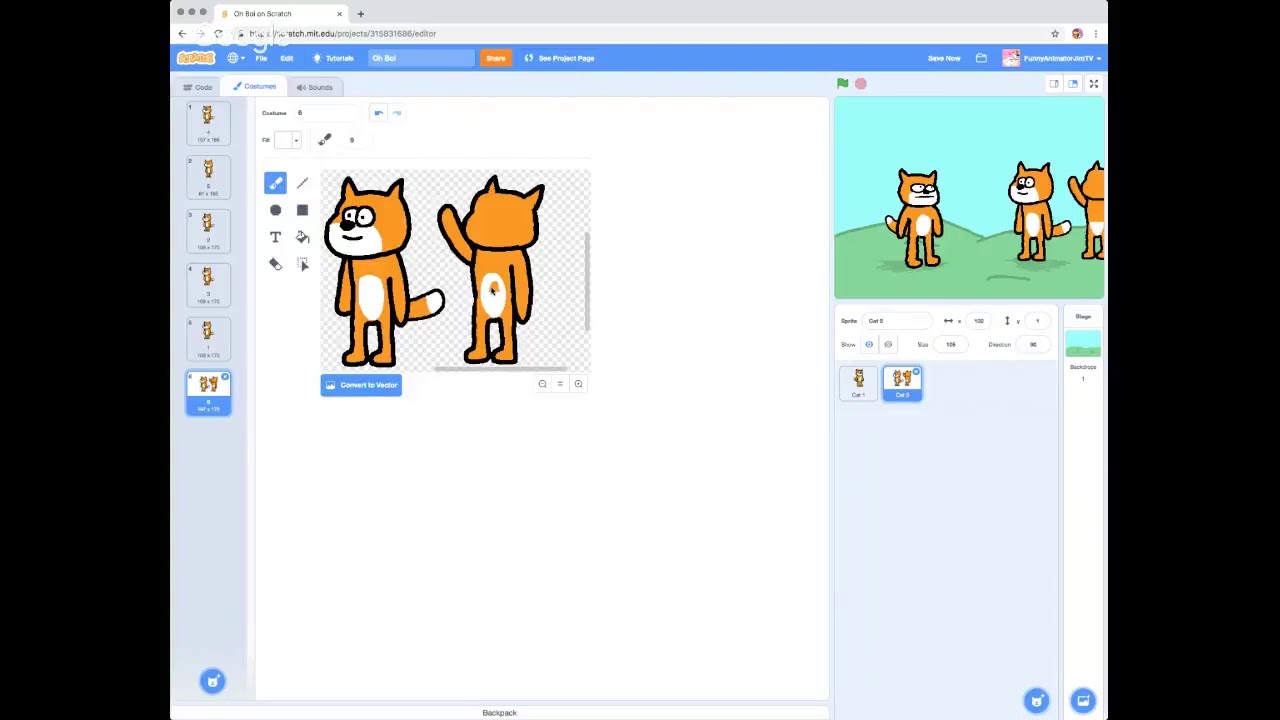Viewport: 1280px width, 720px height.
Task: Select costume 4 thumbnail
Action: coord(208,285)
